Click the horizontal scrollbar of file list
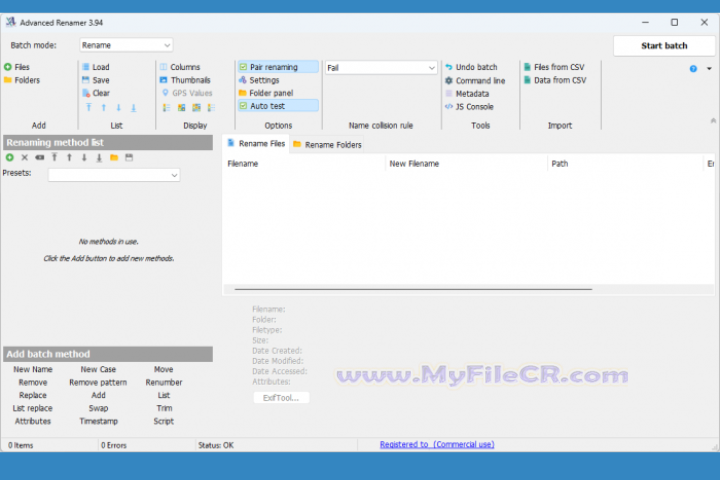This screenshot has height=480, width=720. 413,289
